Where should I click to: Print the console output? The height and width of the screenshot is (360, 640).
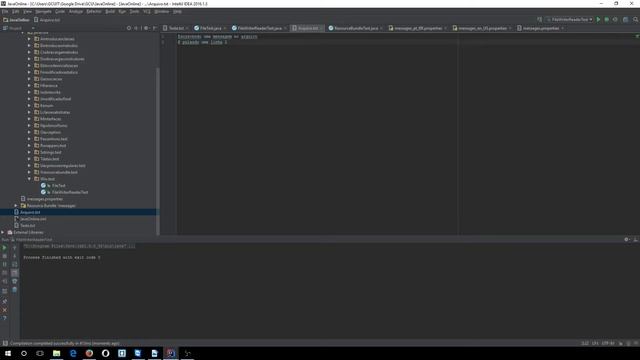click(14, 281)
